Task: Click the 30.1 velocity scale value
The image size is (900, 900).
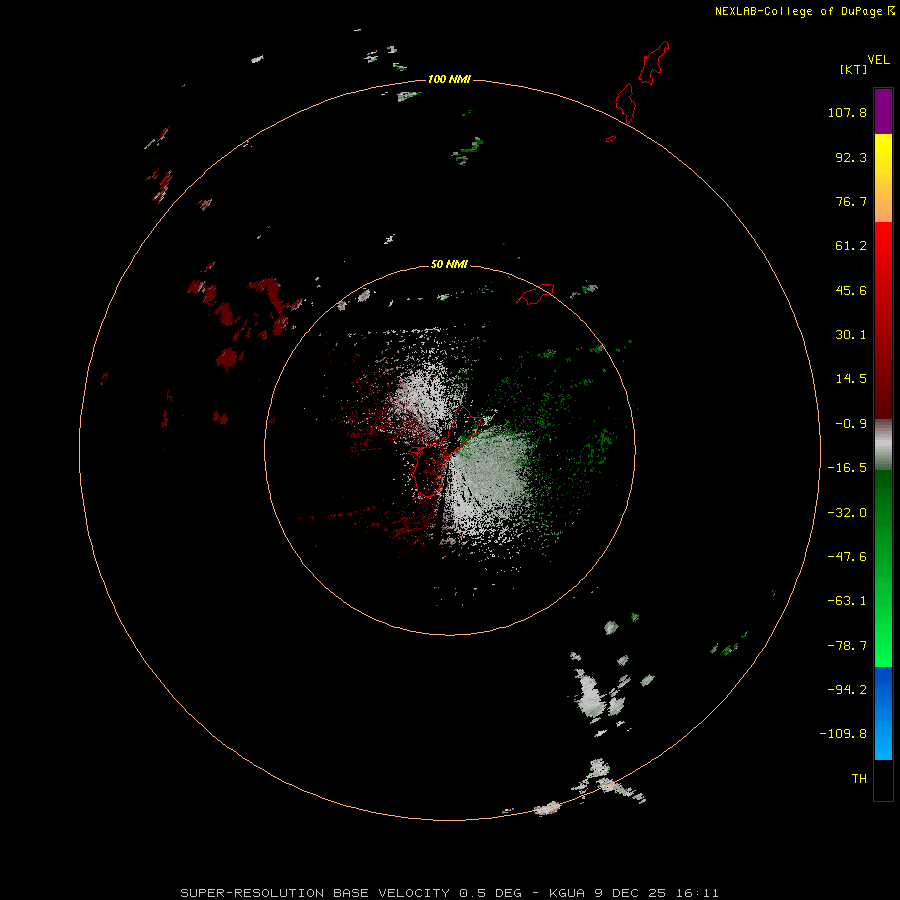Action: tap(851, 335)
